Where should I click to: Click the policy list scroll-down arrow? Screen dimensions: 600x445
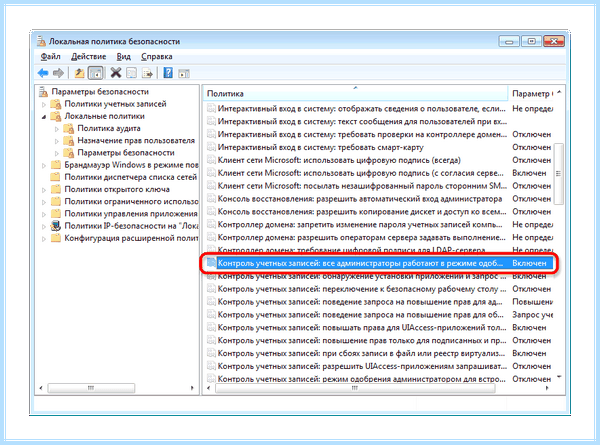[559, 377]
